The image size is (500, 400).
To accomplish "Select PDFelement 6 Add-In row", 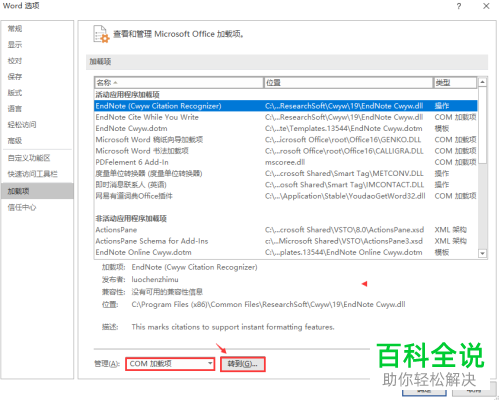I will coord(286,162).
